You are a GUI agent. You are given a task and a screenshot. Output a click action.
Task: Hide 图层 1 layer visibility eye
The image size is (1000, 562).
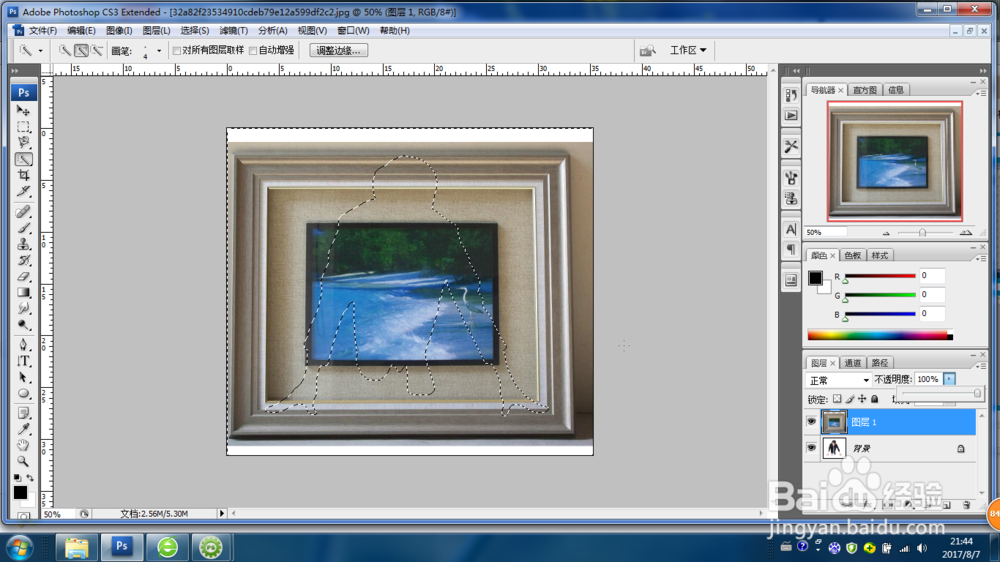[x=811, y=422]
